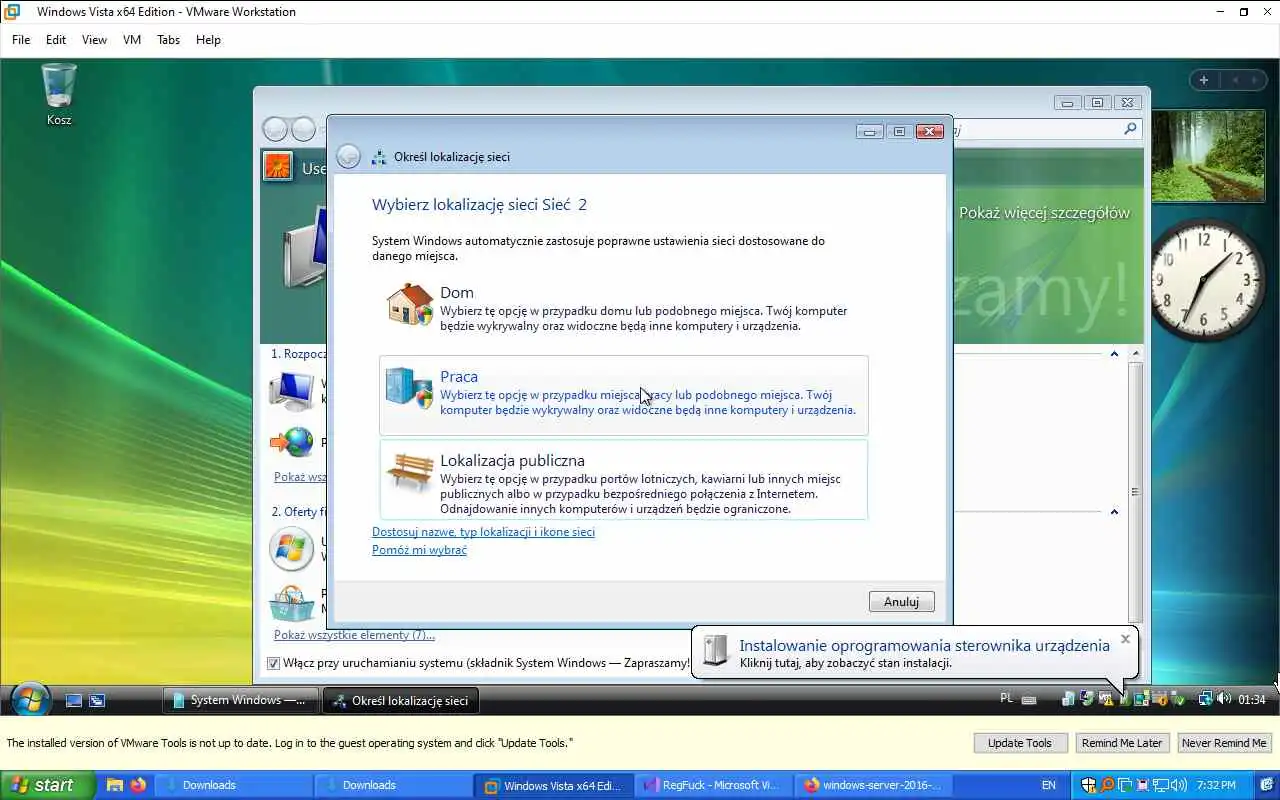The image size is (1280, 800).
Task: Click Switch between windows quick launch icon
Action: [x=97, y=701]
